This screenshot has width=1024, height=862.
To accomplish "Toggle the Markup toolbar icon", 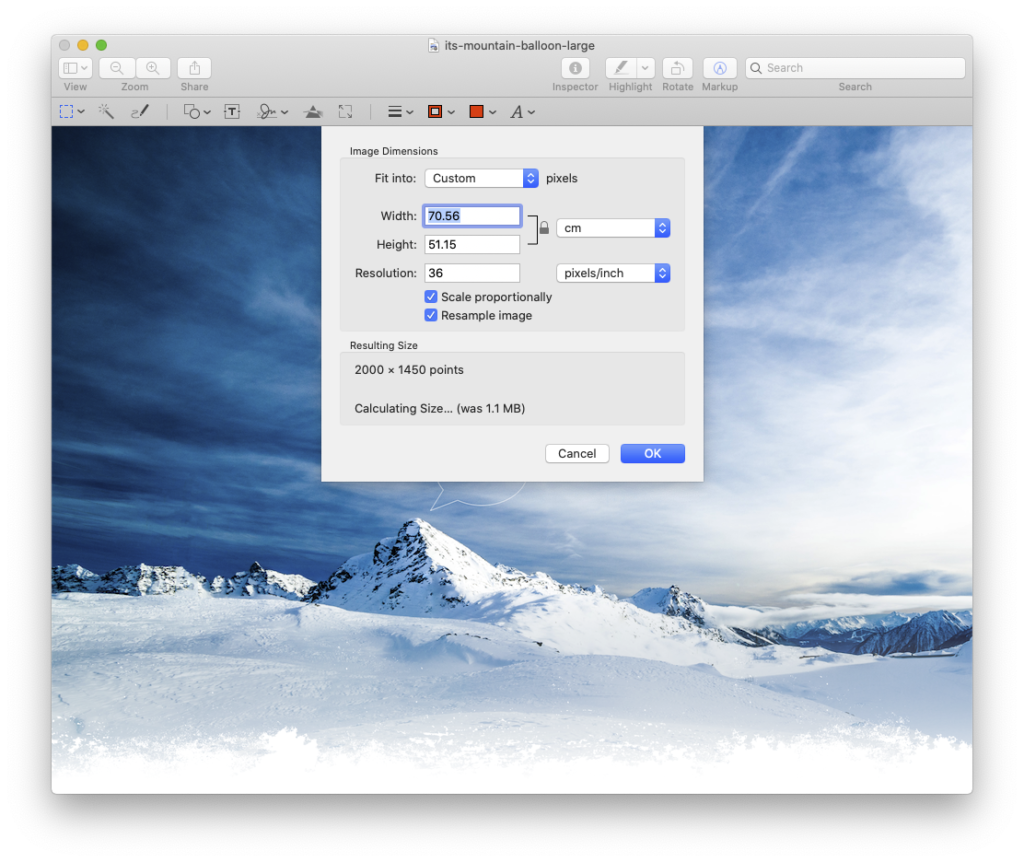I will [x=719, y=68].
